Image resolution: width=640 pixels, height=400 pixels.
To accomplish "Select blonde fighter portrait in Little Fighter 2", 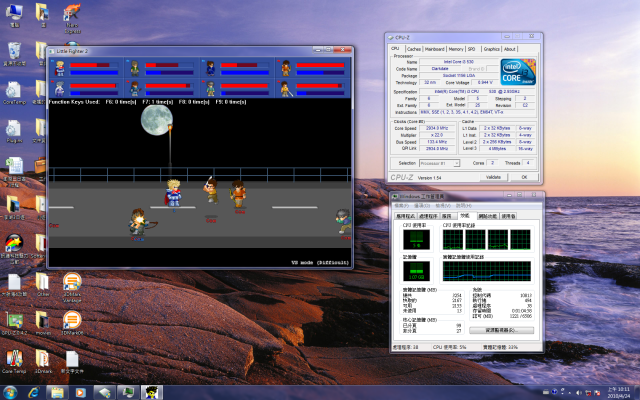I will point(60,68).
